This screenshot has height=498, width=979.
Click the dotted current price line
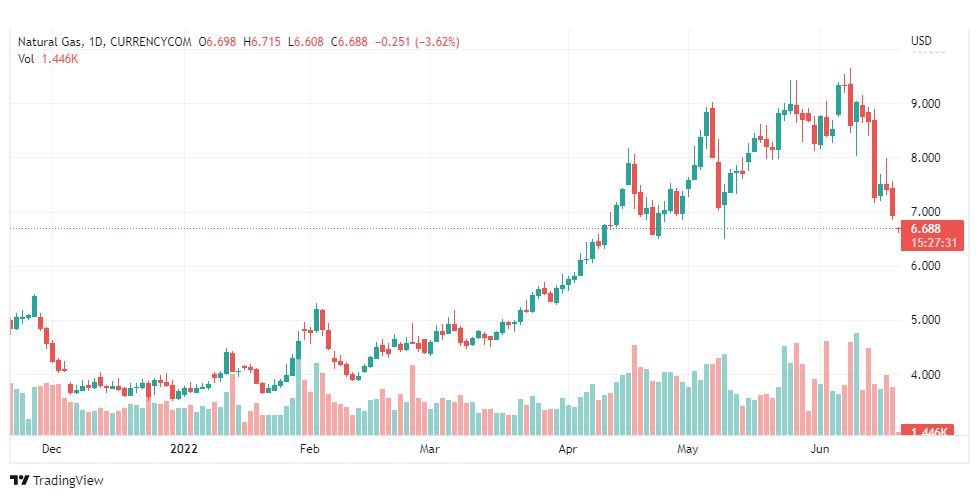[455, 228]
